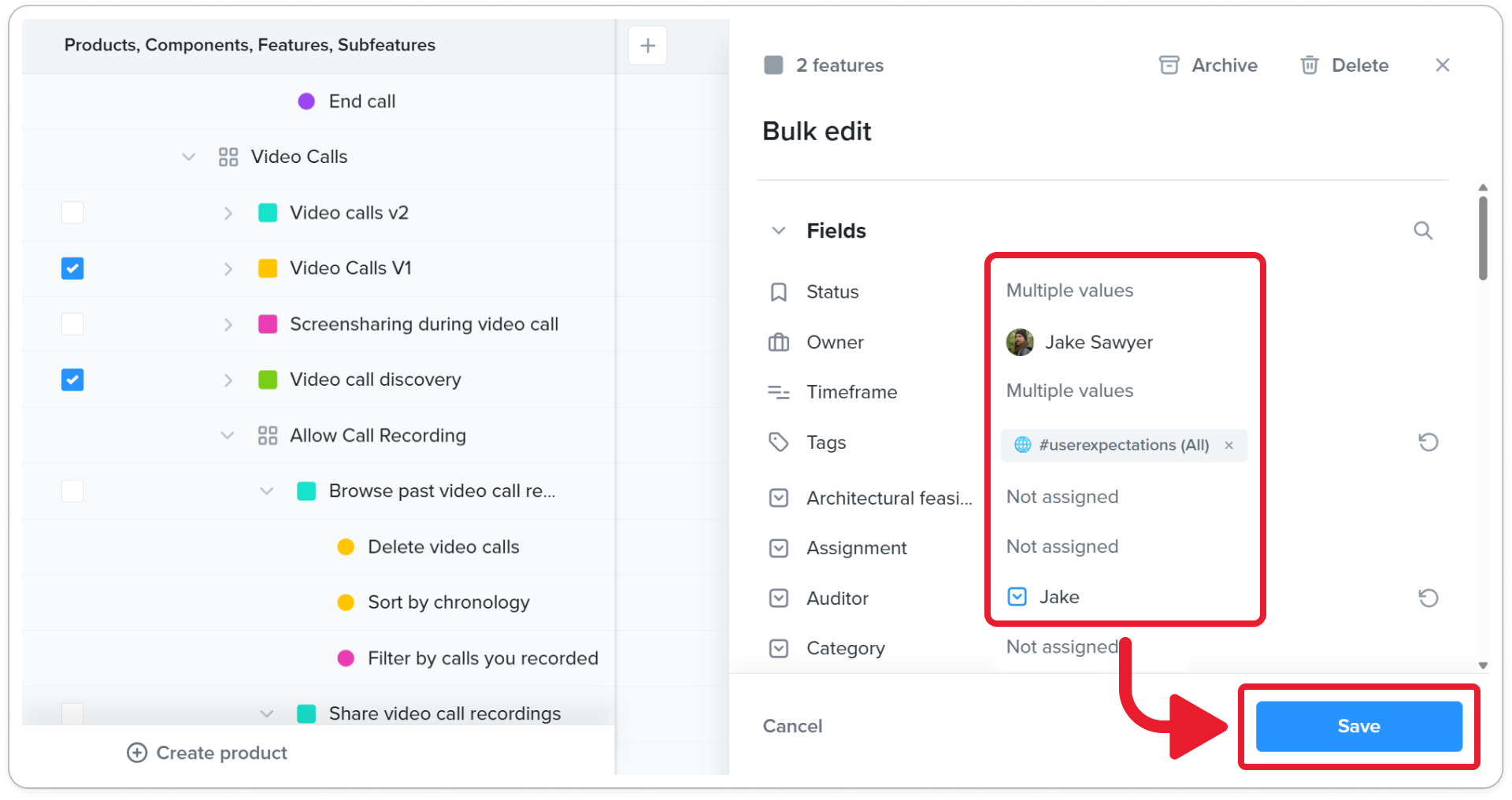Check the Video calls v2 checkbox
The height and width of the screenshot is (800, 1512).
pyautogui.click(x=72, y=213)
